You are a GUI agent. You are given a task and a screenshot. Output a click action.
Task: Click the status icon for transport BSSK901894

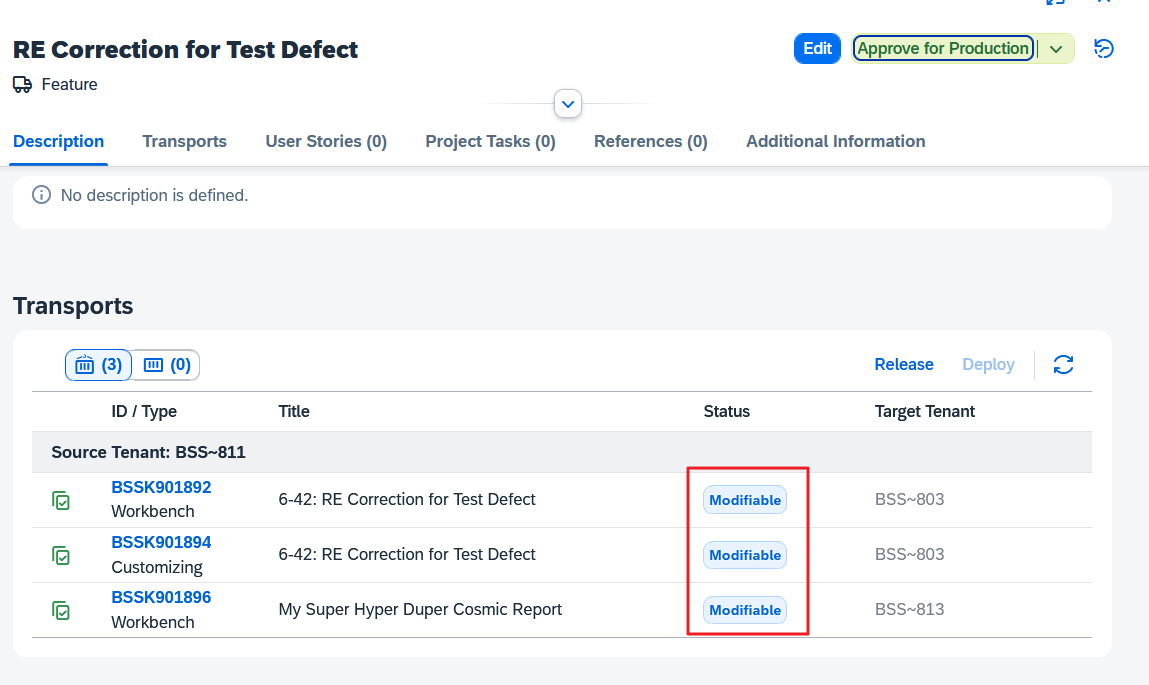click(62, 555)
